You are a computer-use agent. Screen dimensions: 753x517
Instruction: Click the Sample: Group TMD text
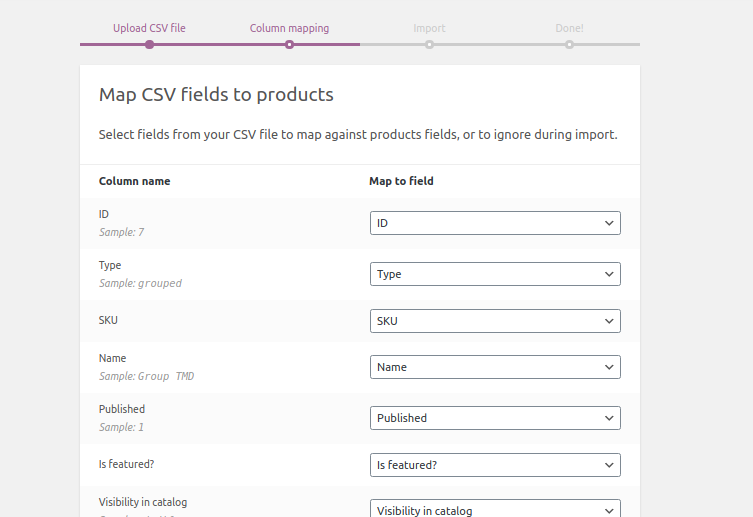point(146,376)
